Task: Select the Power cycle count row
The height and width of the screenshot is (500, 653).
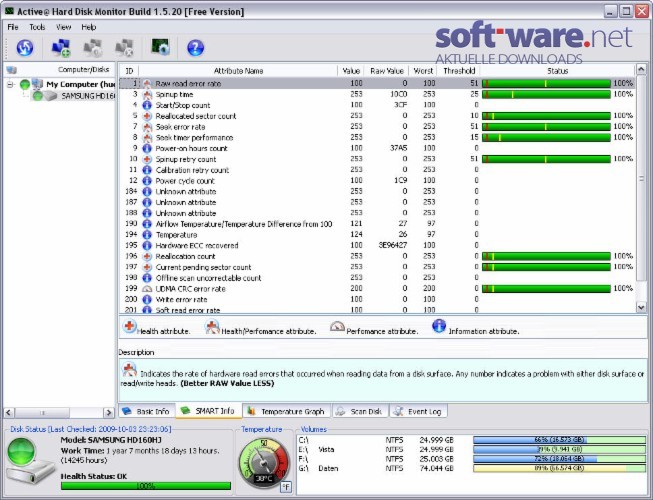Action: (x=377, y=181)
